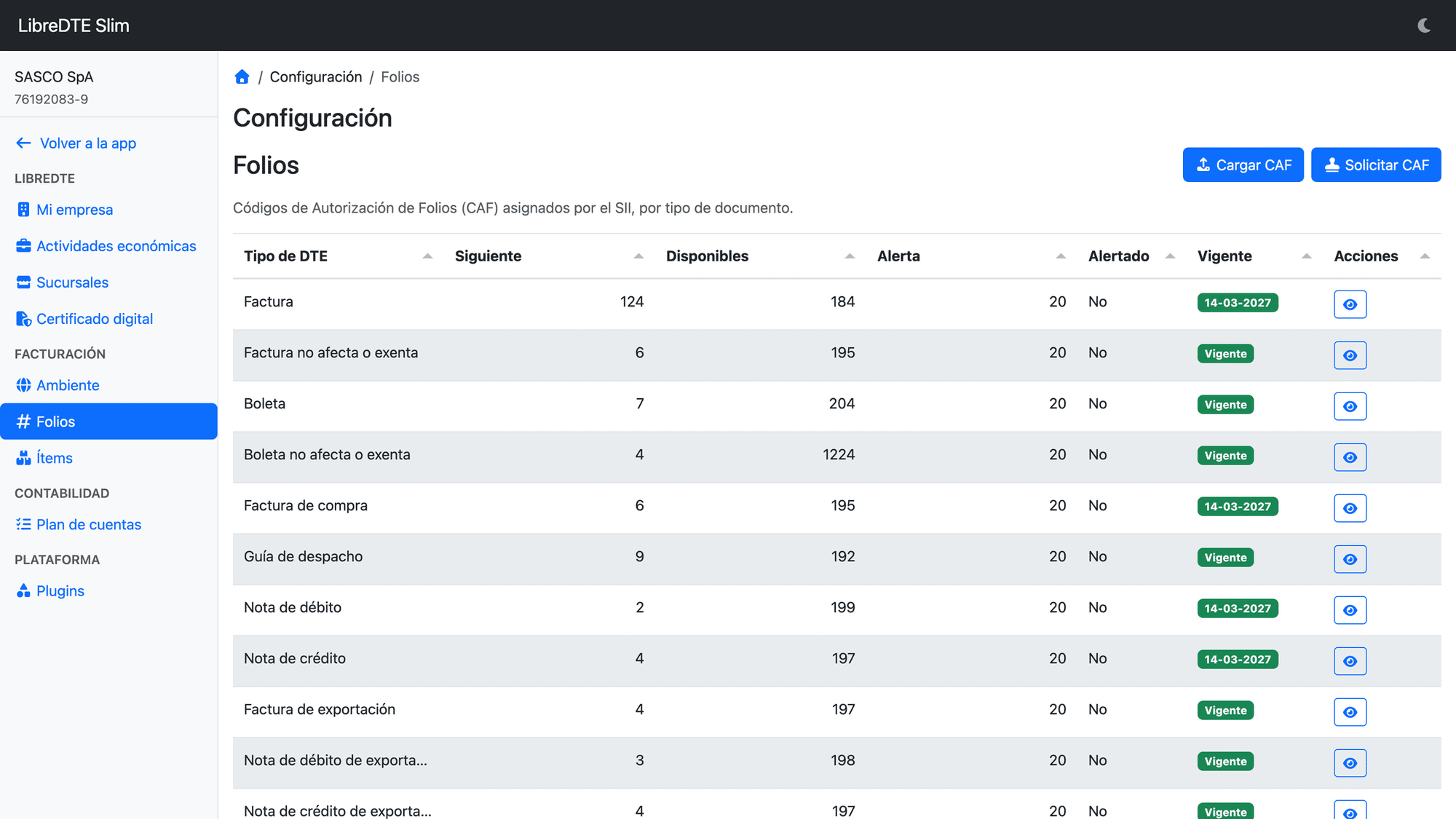This screenshot has height=819, width=1456.
Task: Sort by Siguiente column arrow
Action: [638, 256]
